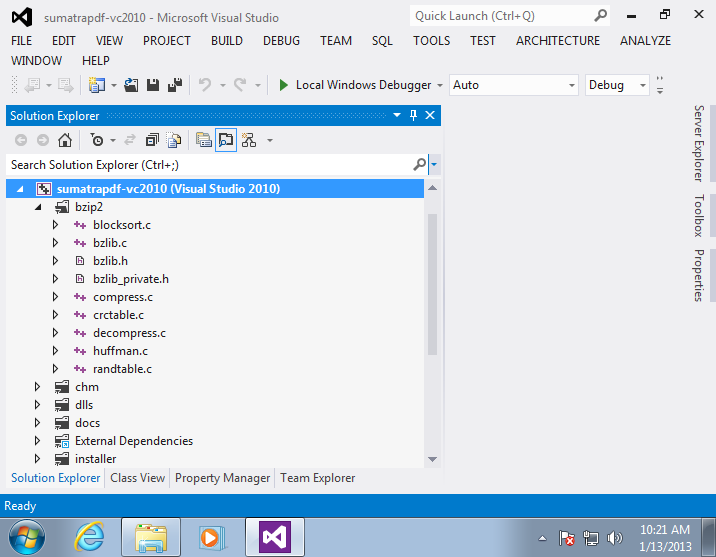Click Visual Studio taskbar icon
Viewport: 716px width, 557px height.
click(x=275, y=537)
